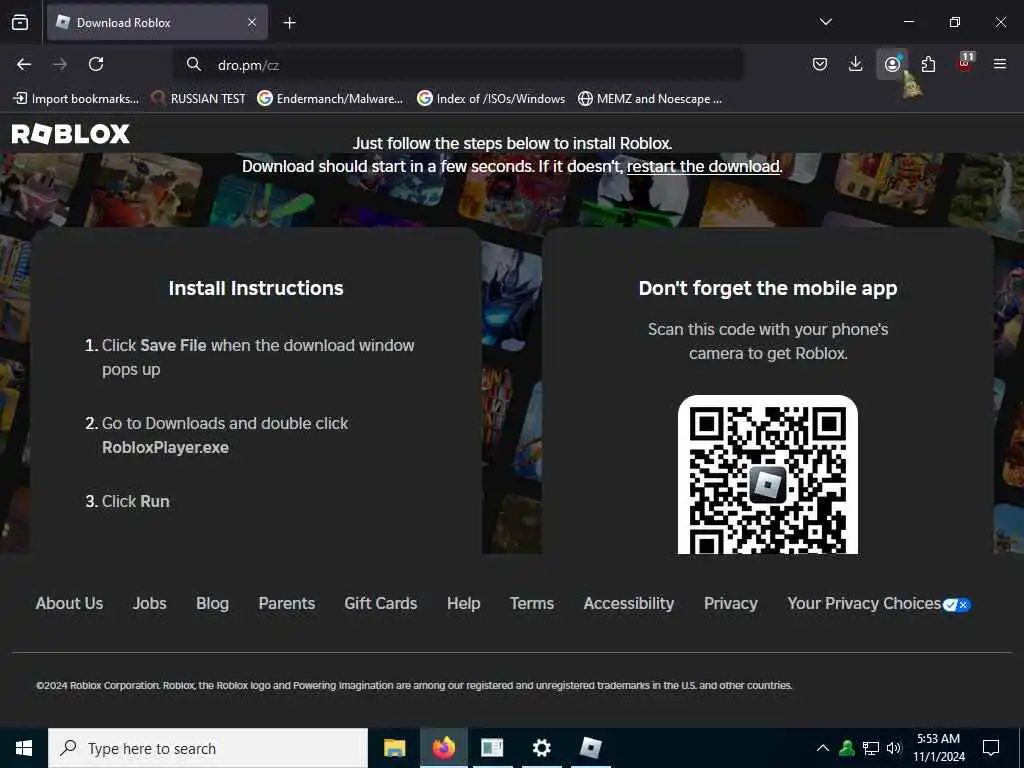Go back to the previous page

coord(24,64)
